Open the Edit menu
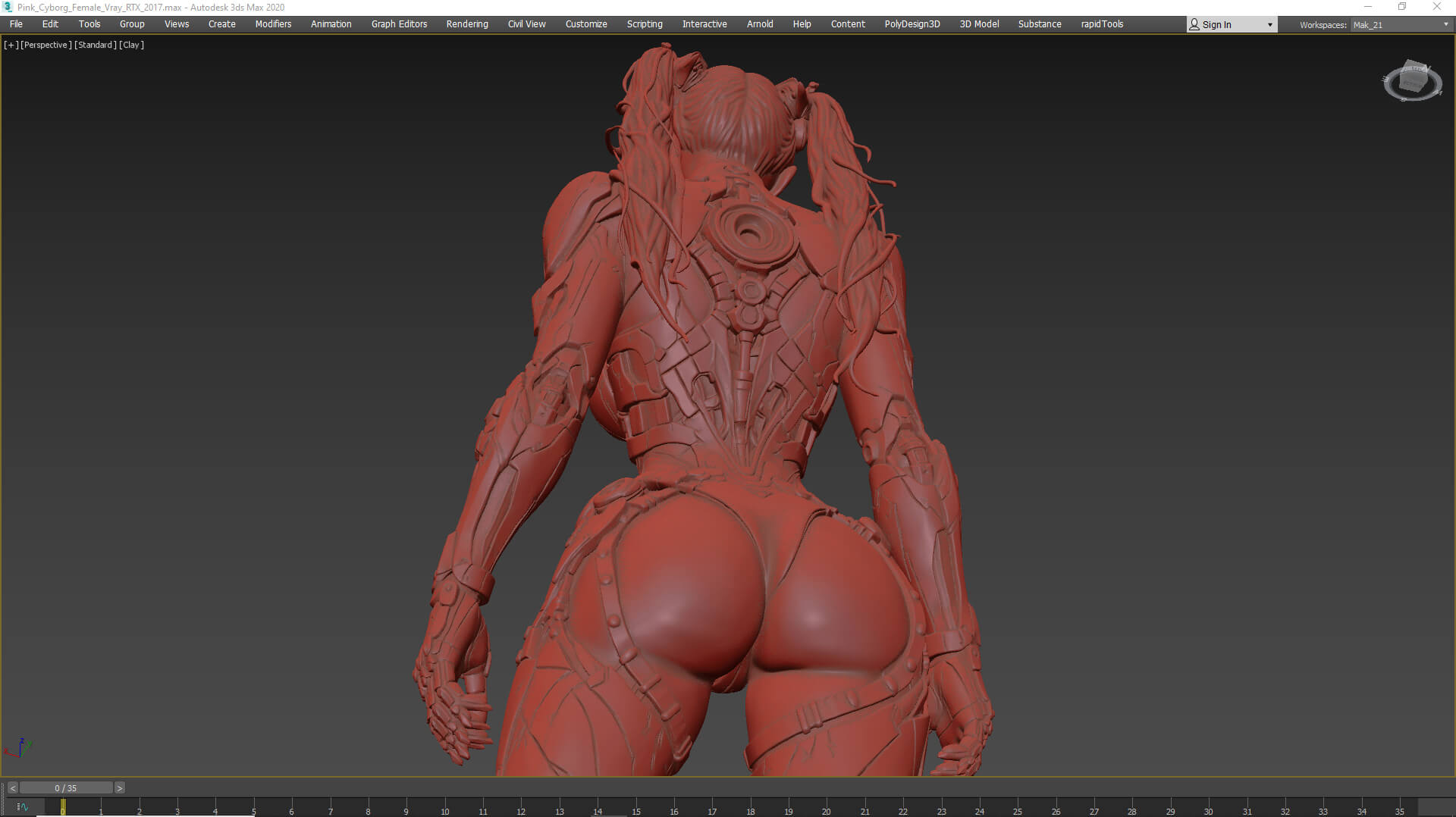Screen dimensions: 1456x817 tap(50, 24)
